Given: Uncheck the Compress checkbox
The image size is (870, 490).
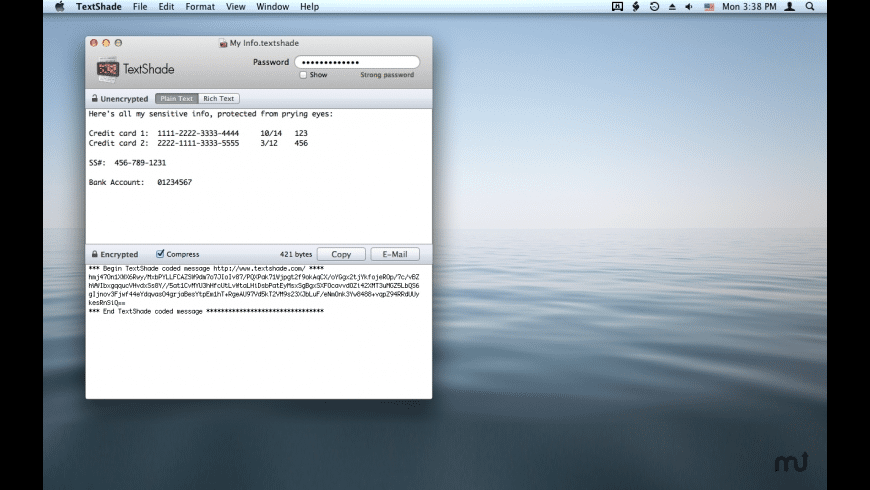Looking at the screenshot, I should click(x=160, y=254).
